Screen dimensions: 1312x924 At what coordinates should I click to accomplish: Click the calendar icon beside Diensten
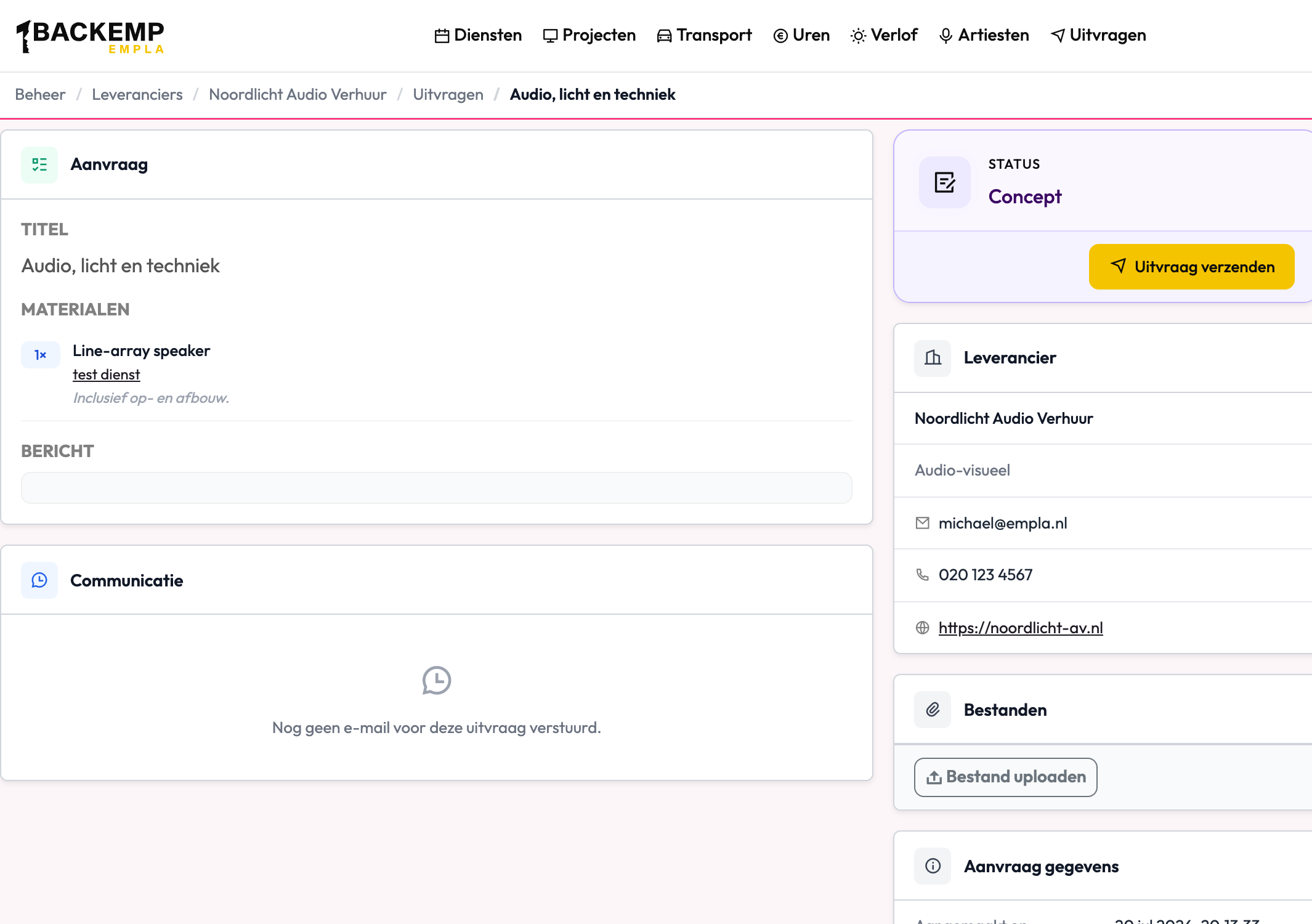pos(442,36)
